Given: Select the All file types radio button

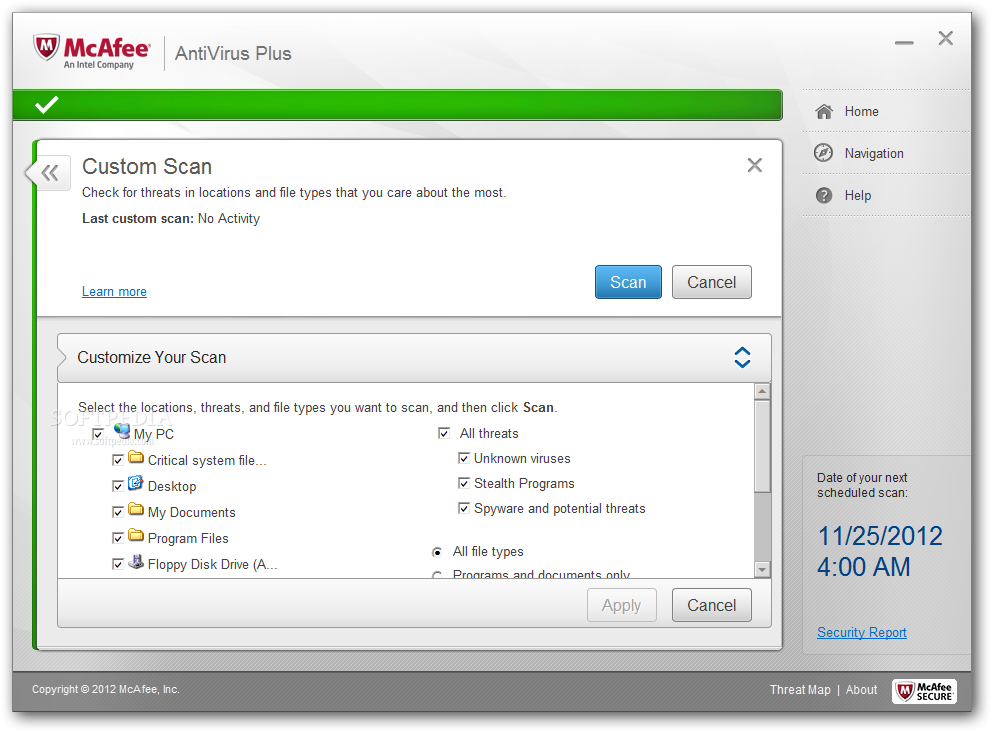Looking at the screenshot, I should [x=437, y=552].
